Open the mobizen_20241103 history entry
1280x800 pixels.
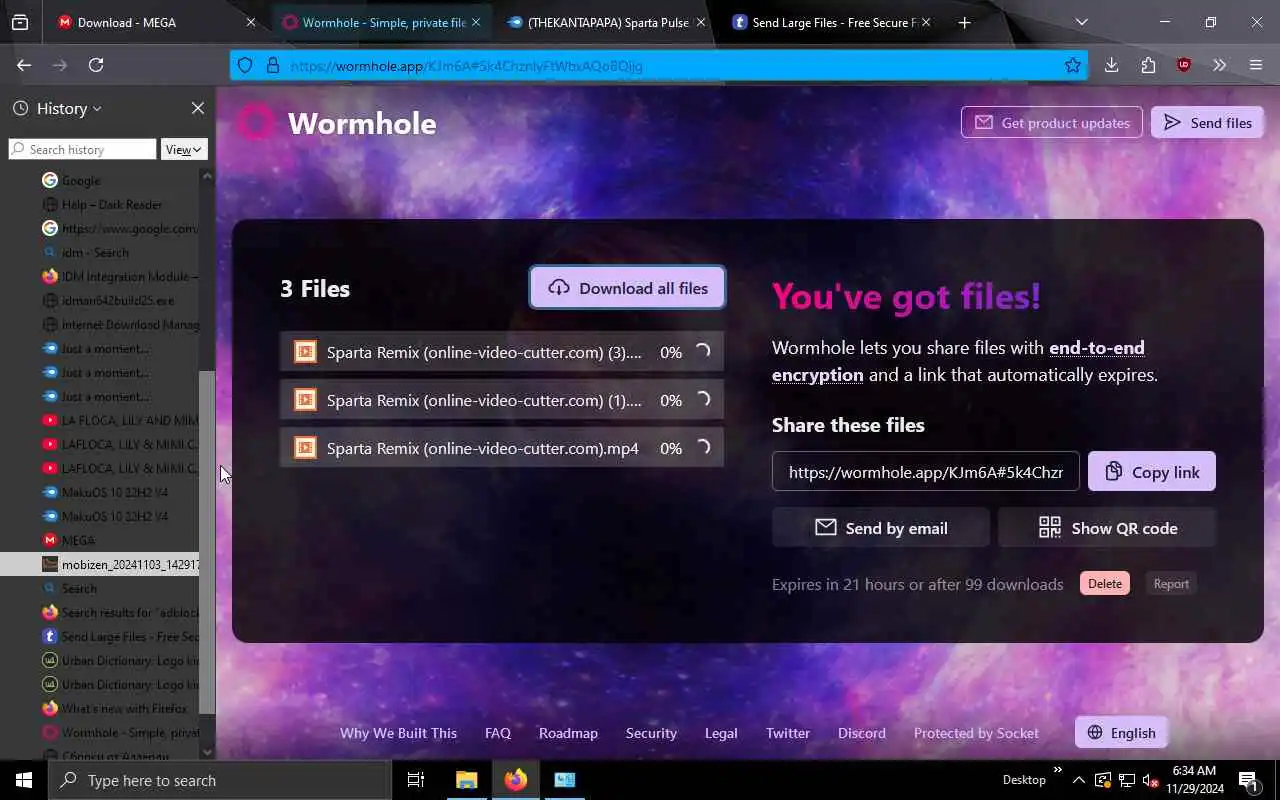tap(100, 564)
